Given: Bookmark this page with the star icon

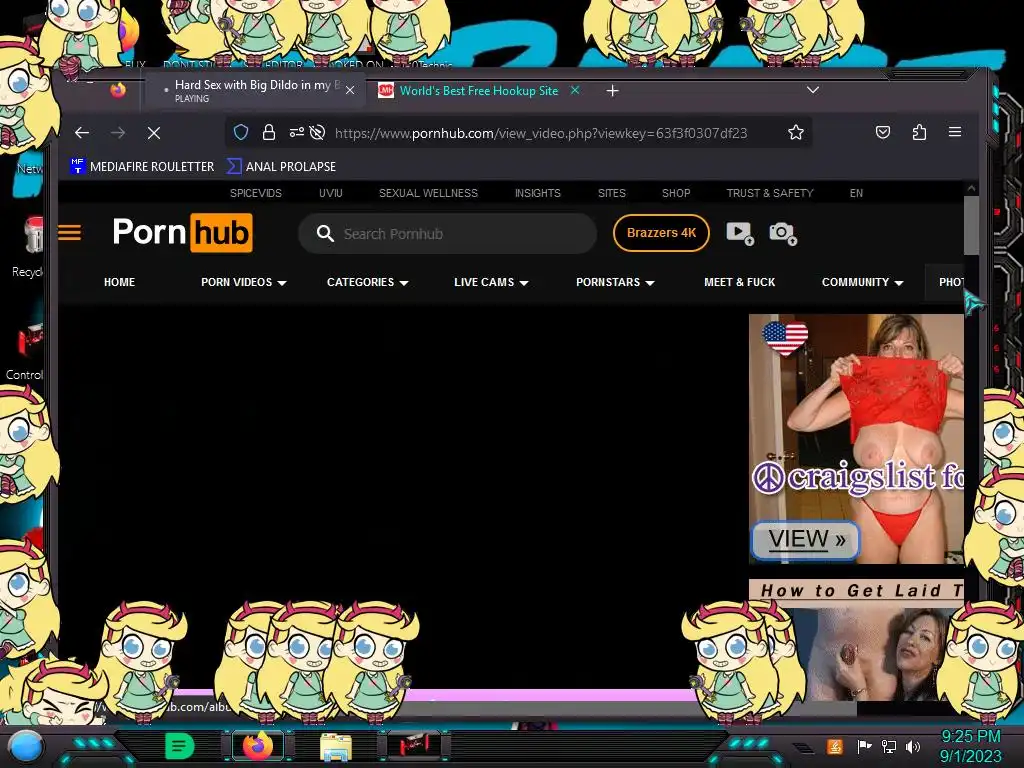Looking at the screenshot, I should pos(795,133).
